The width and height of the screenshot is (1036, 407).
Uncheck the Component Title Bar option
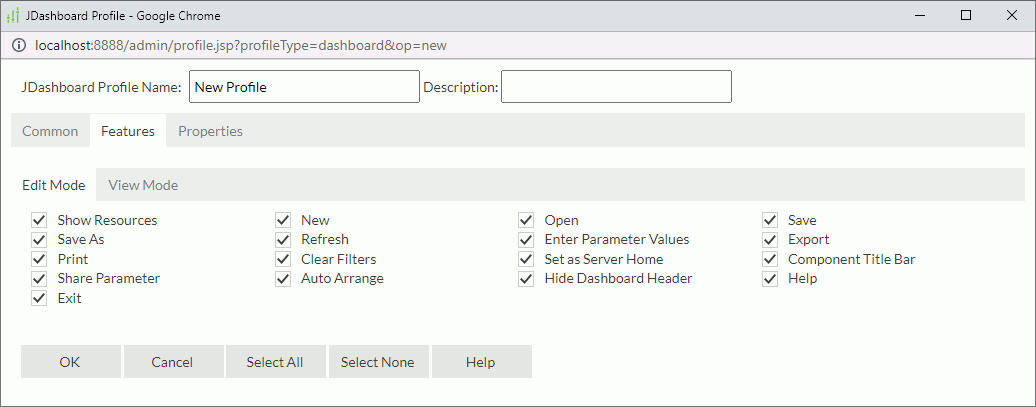pos(770,259)
